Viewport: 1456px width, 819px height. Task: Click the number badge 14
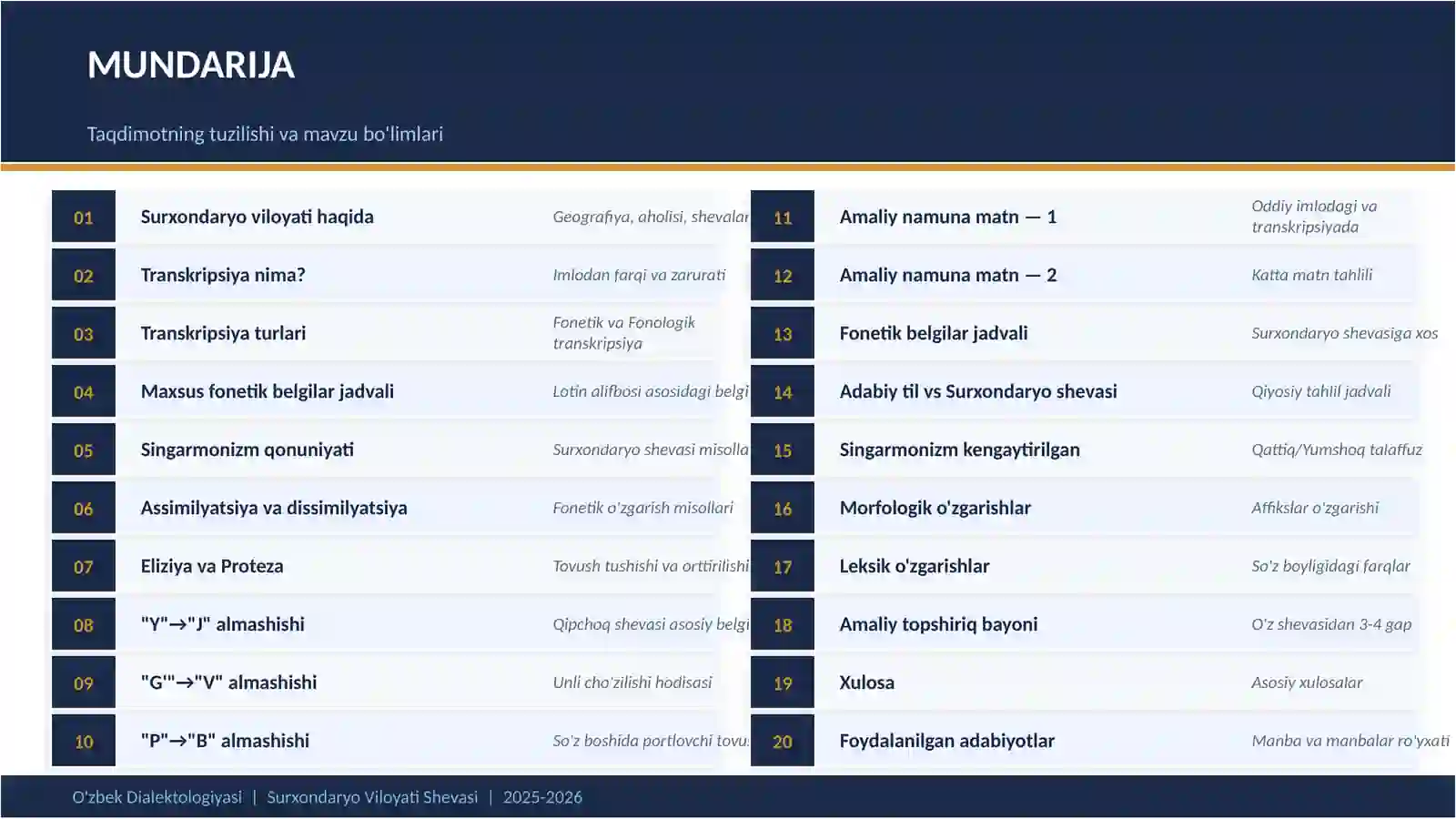[783, 391]
